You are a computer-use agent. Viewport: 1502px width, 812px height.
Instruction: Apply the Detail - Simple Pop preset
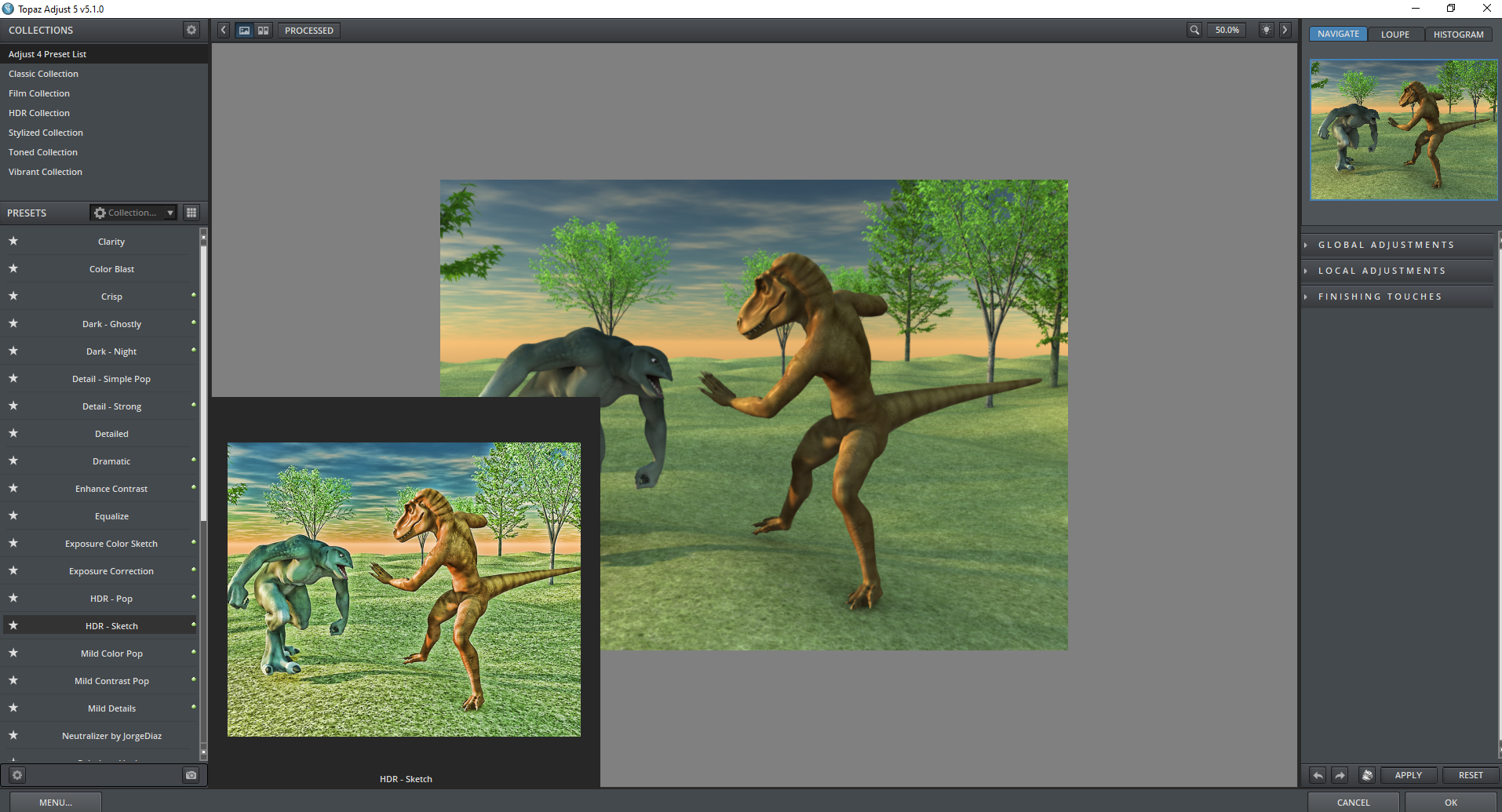coord(111,379)
